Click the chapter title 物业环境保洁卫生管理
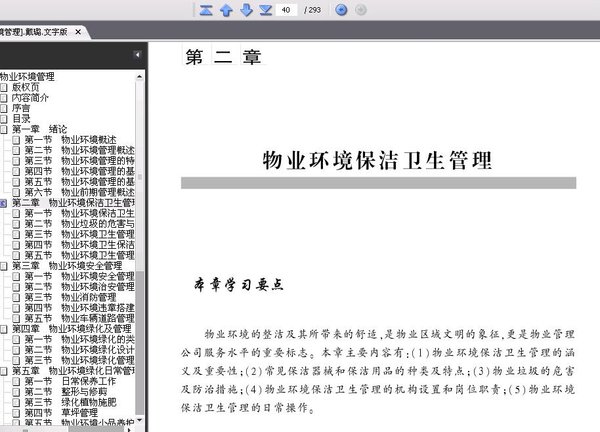This screenshot has width=600, height=432. tap(377, 160)
